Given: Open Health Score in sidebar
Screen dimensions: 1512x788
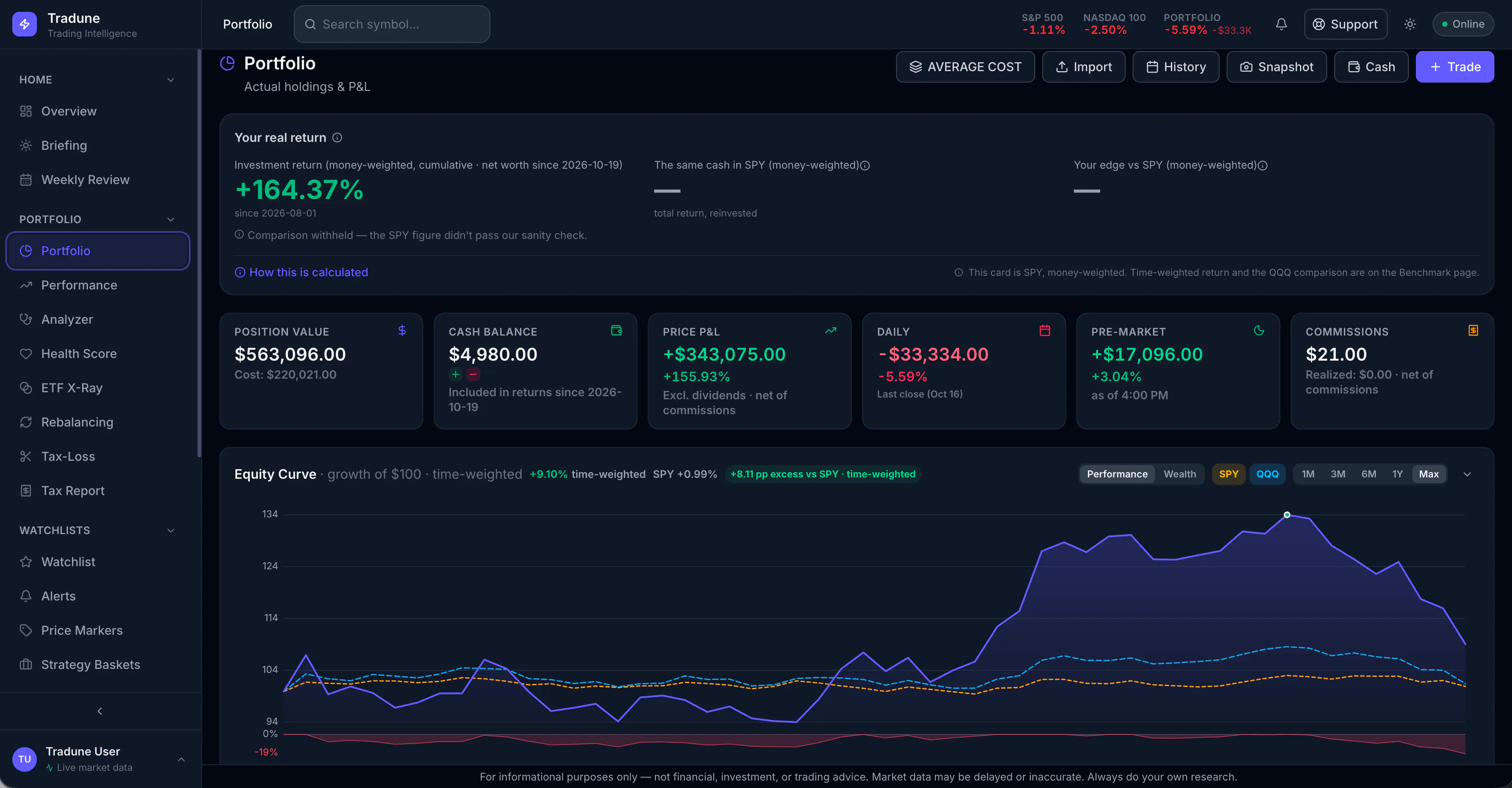Looking at the screenshot, I should coord(97,354).
